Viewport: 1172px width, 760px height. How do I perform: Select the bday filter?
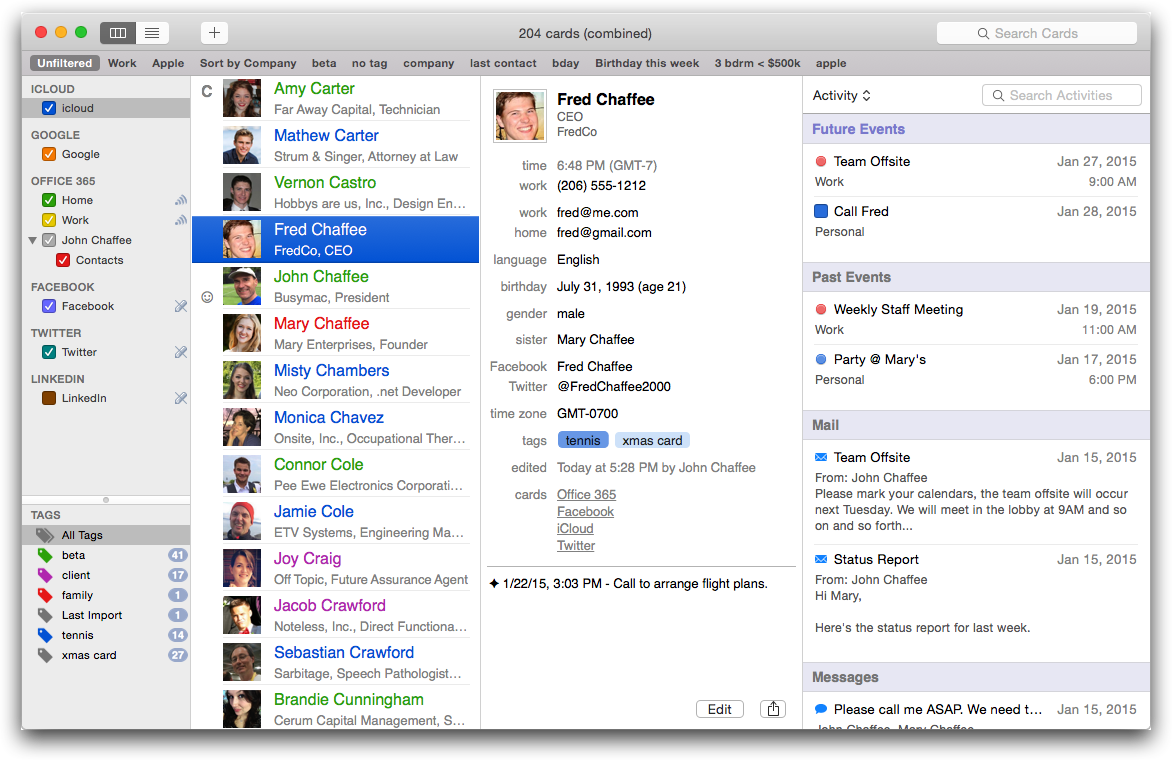(x=566, y=64)
